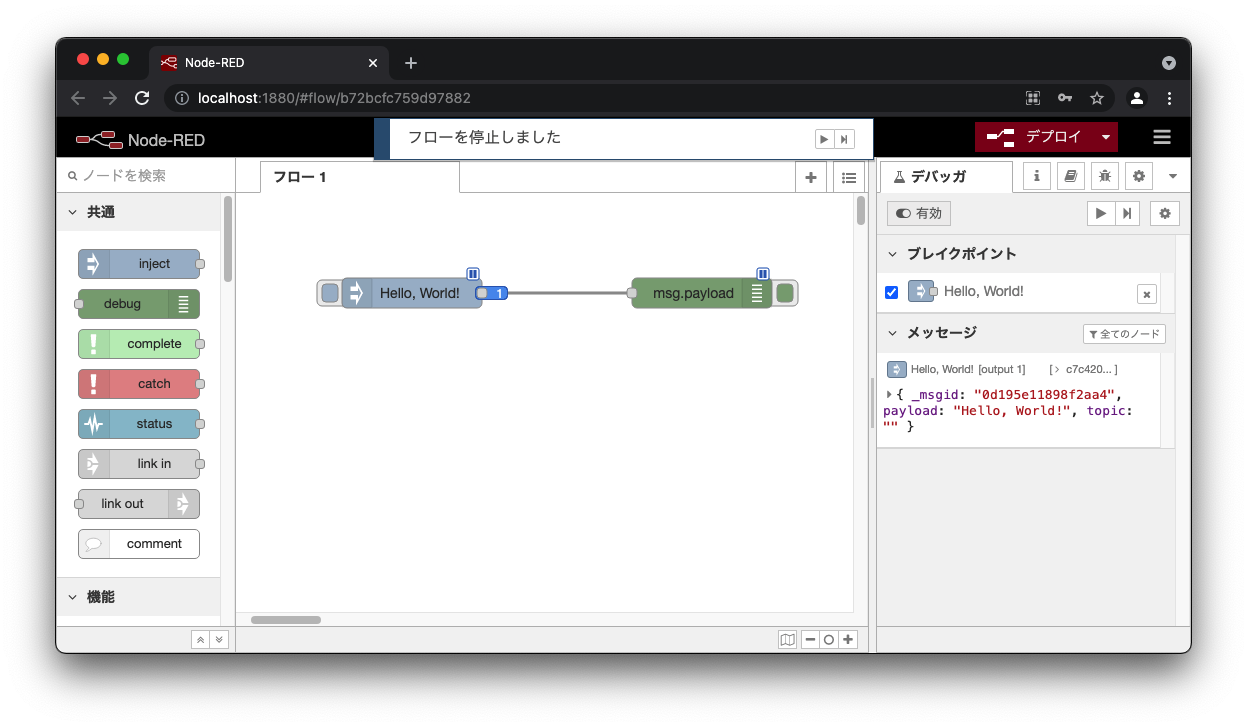This screenshot has height=727, width=1247.
Task: Search nodes in the palette filter field
Action: [145, 175]
